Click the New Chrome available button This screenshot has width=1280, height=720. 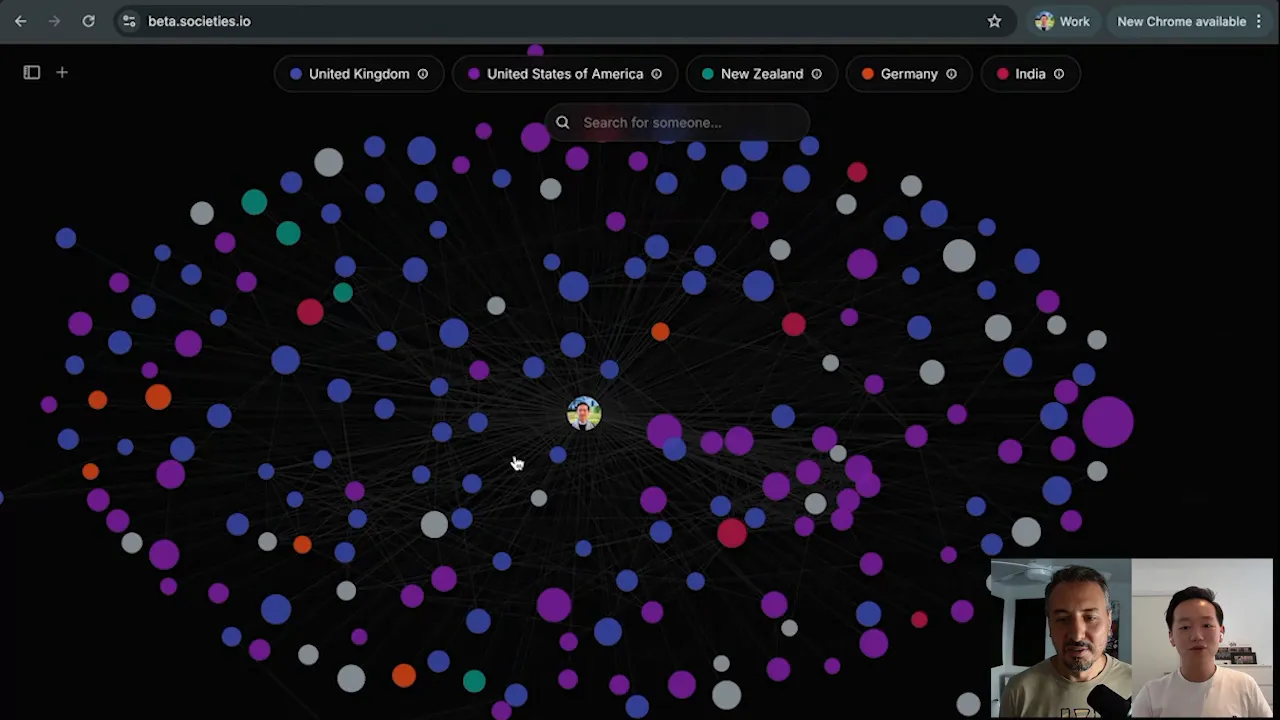coord(1182,20)
